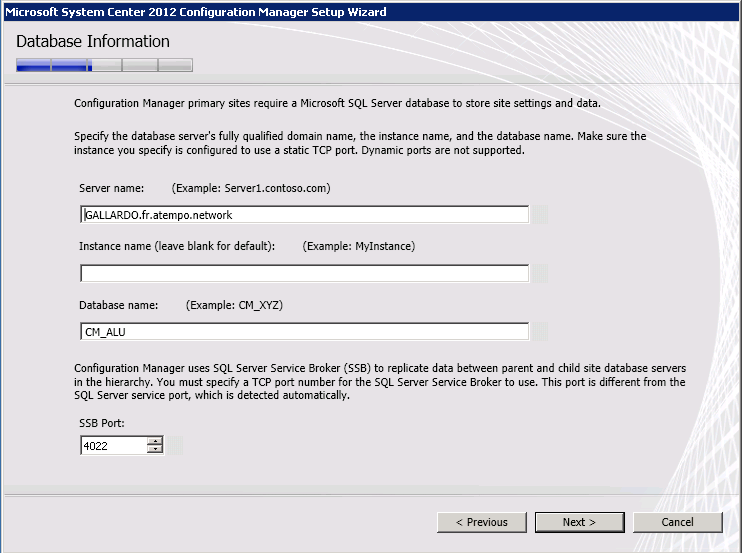This screenshot has width=742, height=553.
Task: Click the example text MyInstance
Action: pos(359,246)
